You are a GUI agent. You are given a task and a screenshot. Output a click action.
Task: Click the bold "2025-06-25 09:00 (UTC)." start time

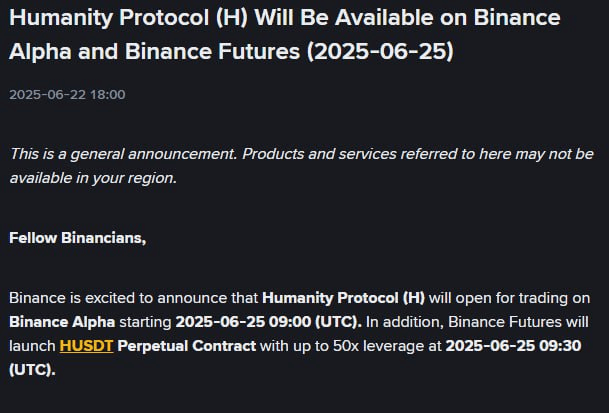click(268, 322)
